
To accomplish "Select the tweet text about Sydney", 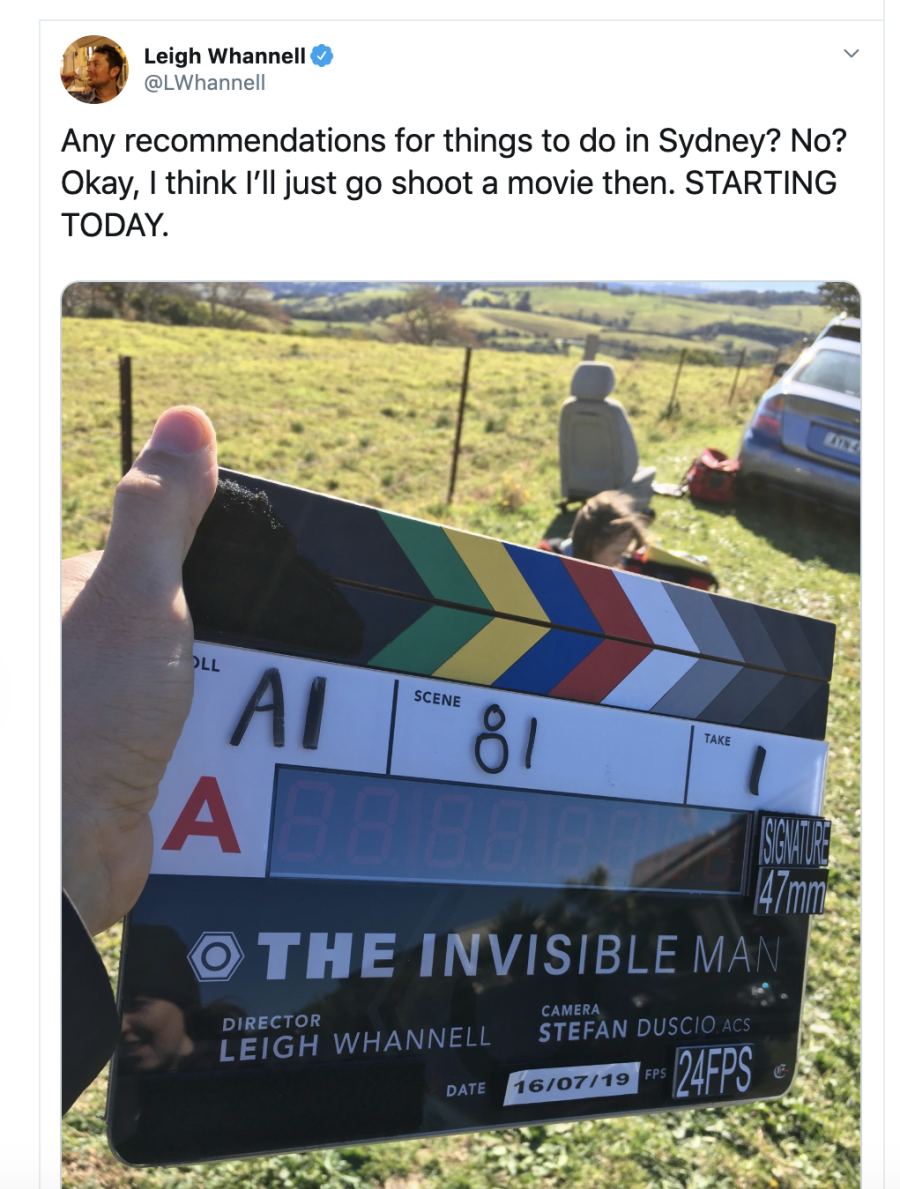I will (453, 183).
